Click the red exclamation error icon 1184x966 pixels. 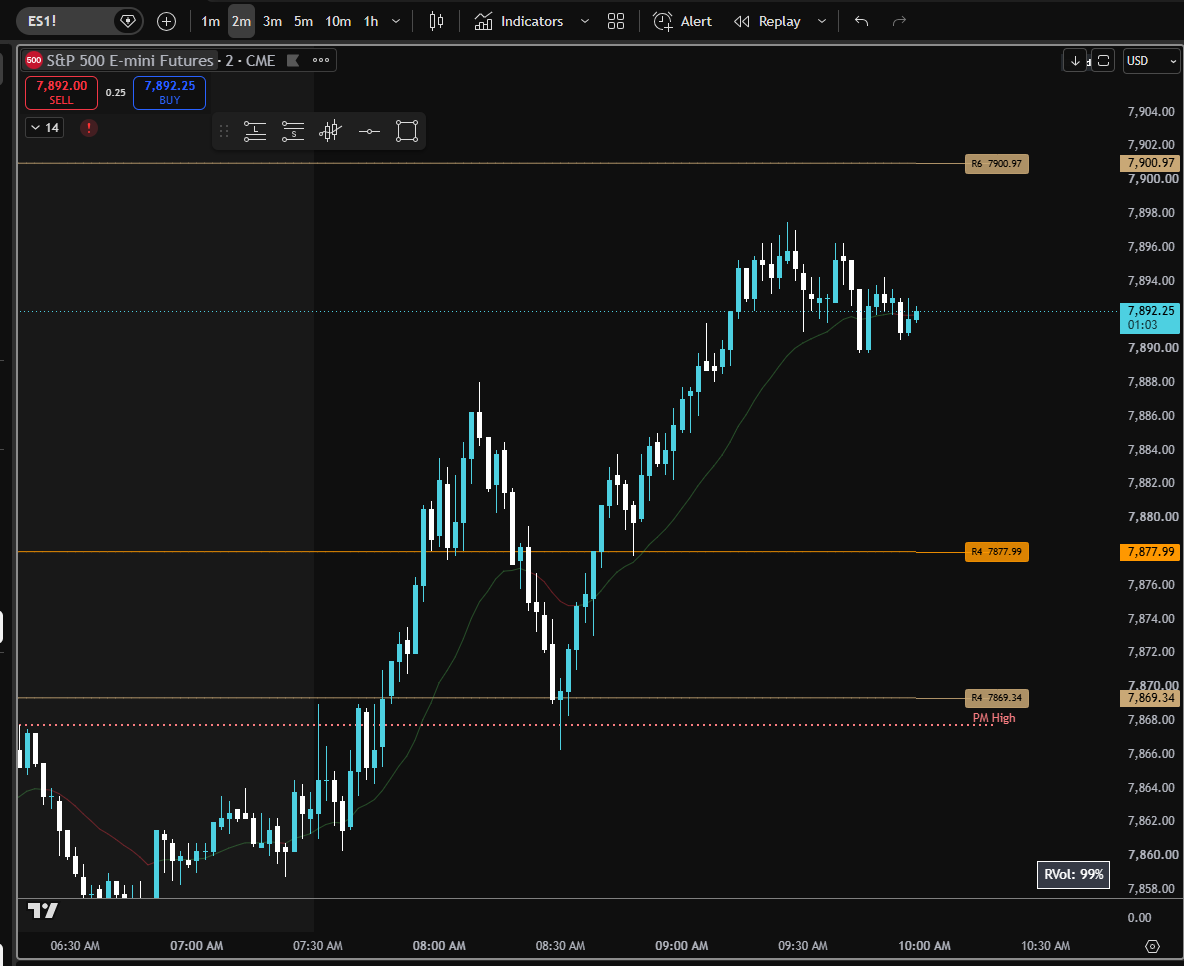point(88,128)
